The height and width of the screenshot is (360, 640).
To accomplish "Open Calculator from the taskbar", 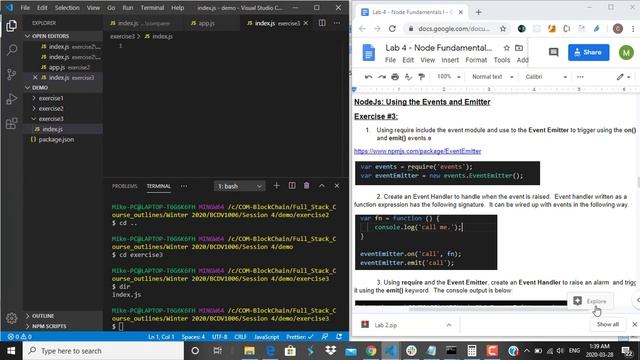I will tap(472, 351).
